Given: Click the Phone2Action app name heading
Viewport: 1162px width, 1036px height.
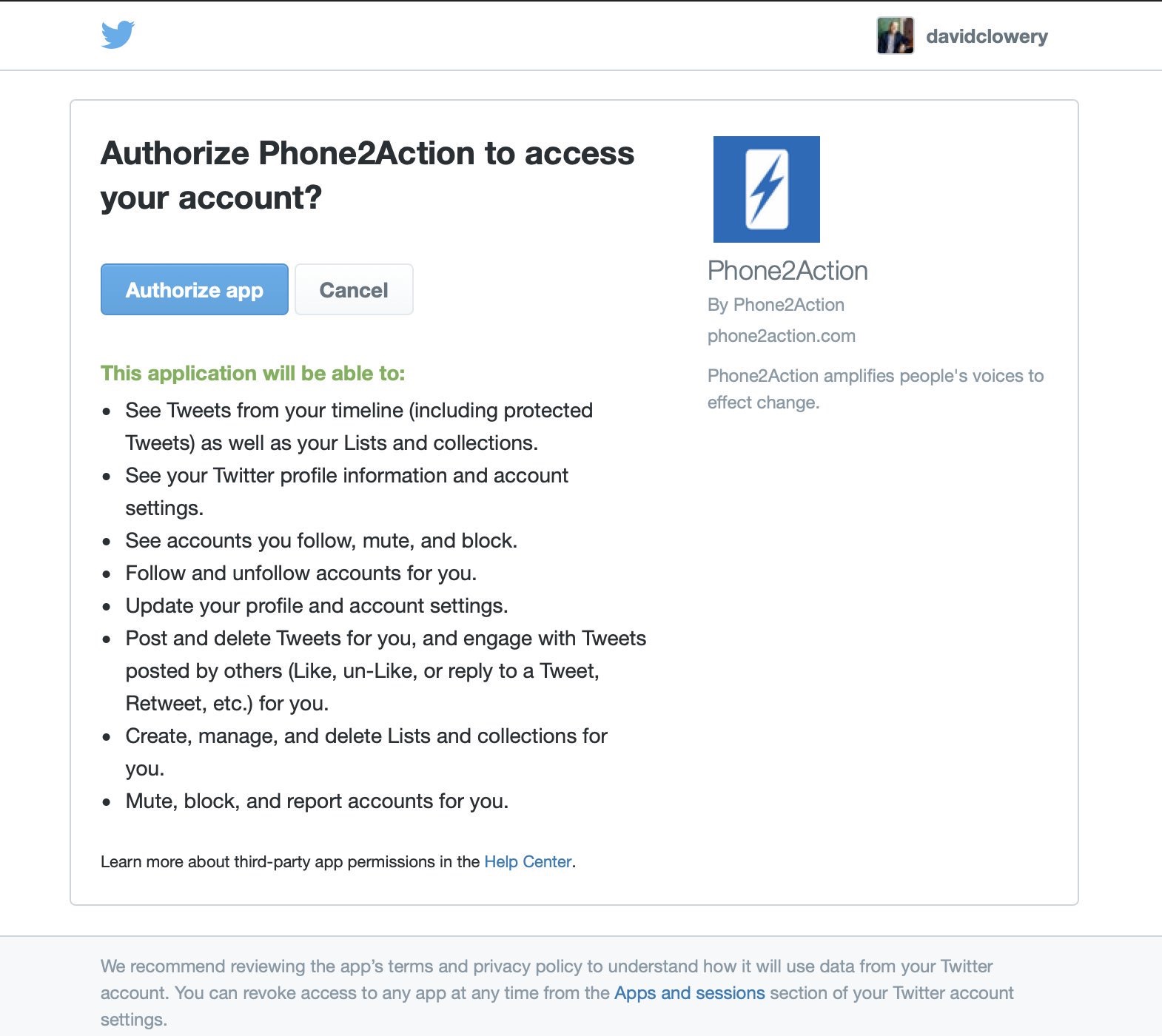Looking at the screenshot, I should tap(787, 270).
